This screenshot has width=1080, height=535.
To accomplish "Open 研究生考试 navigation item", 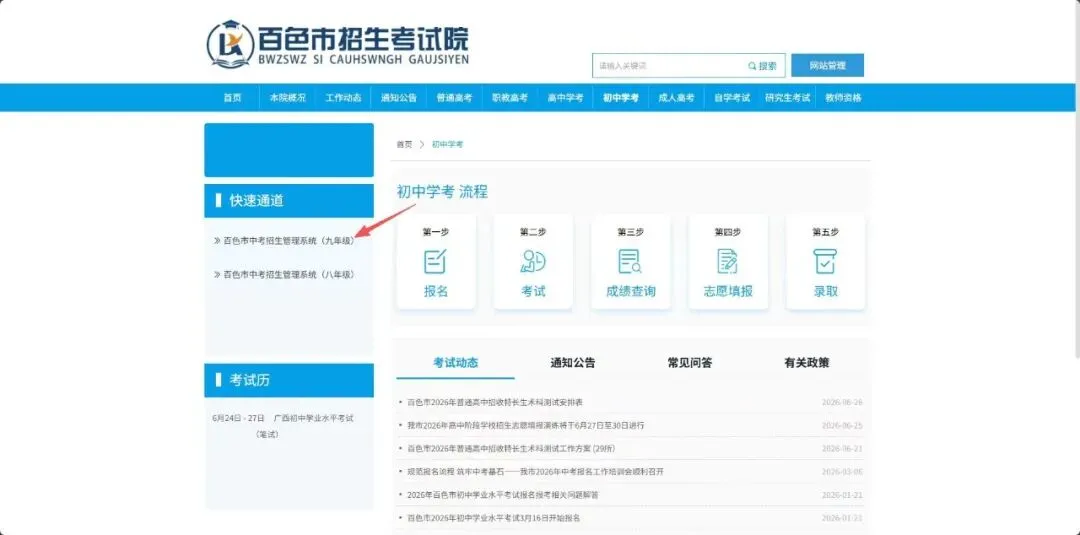I will (x=787, y=98).
